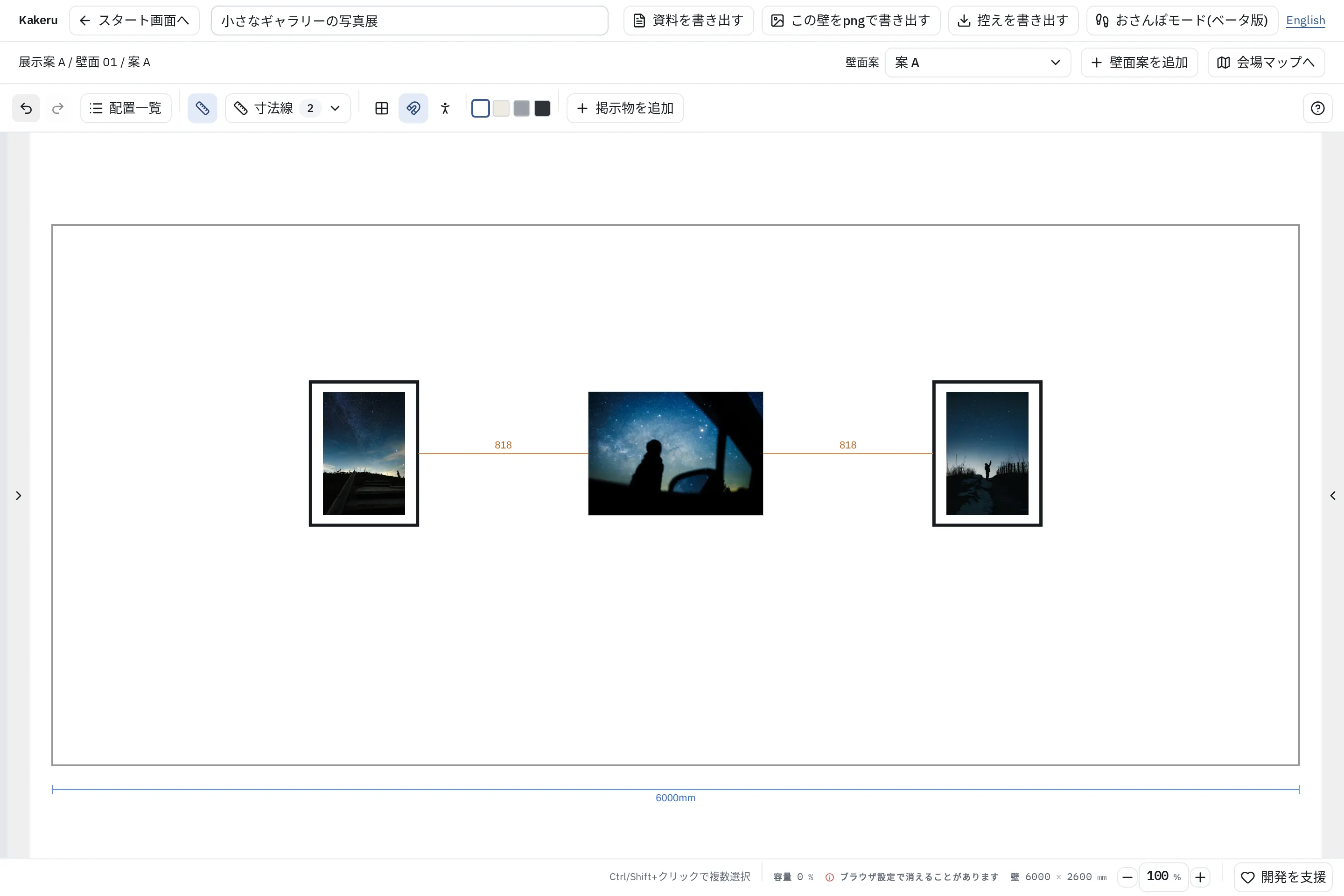Open the 配置一覧 list
Screen dimensions: 1344x896
(x=126, y=108)
